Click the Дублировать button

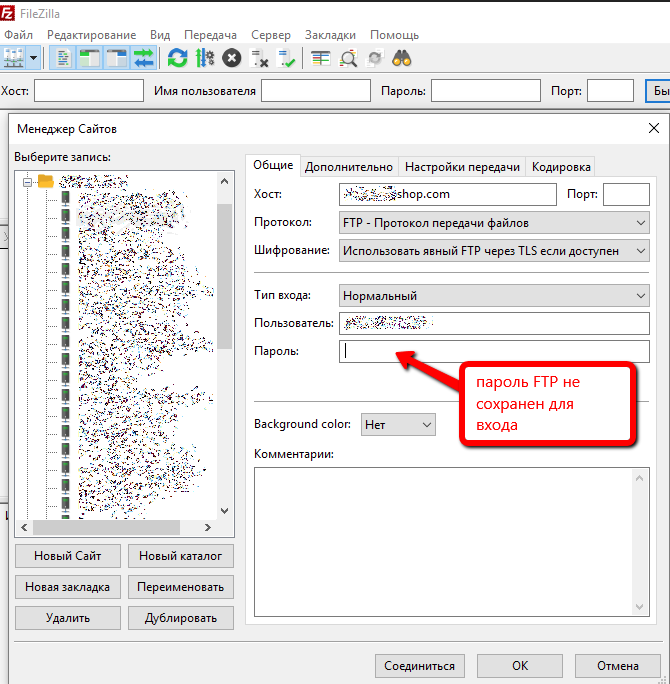181,618
